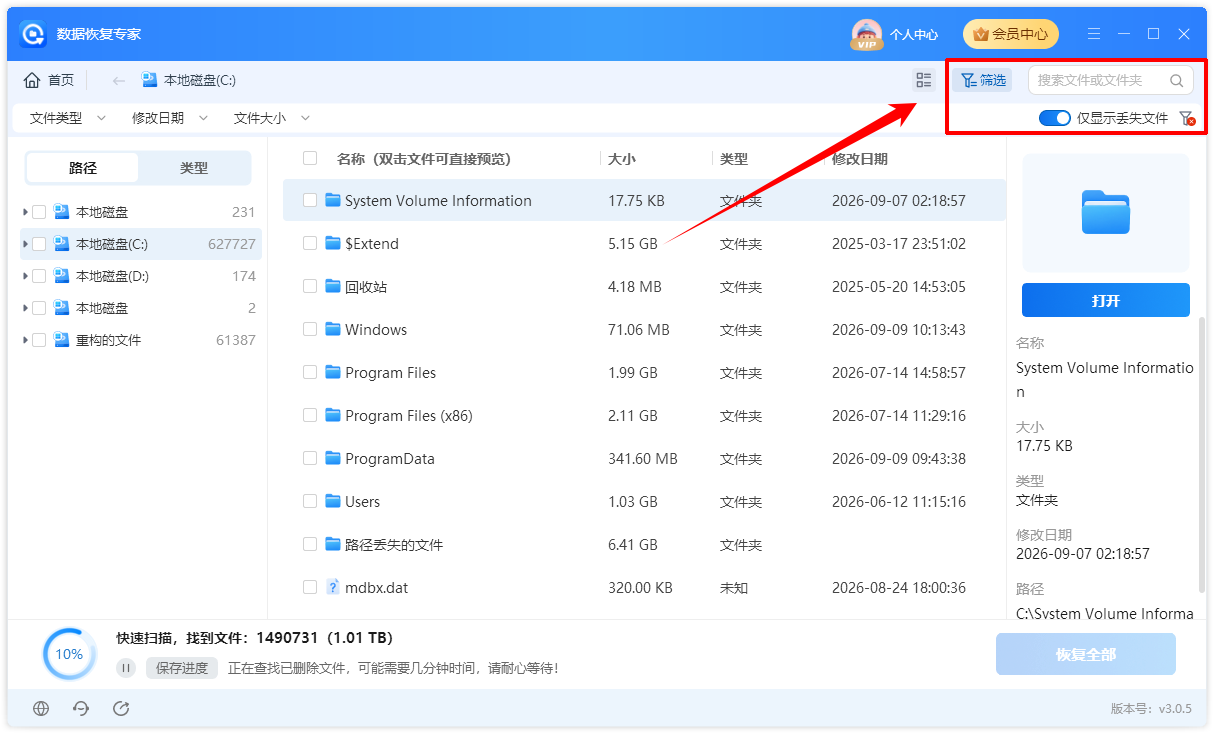Check the 路径丢失的文件 row checkbox
1214x734 pixels.
(310, 544)
